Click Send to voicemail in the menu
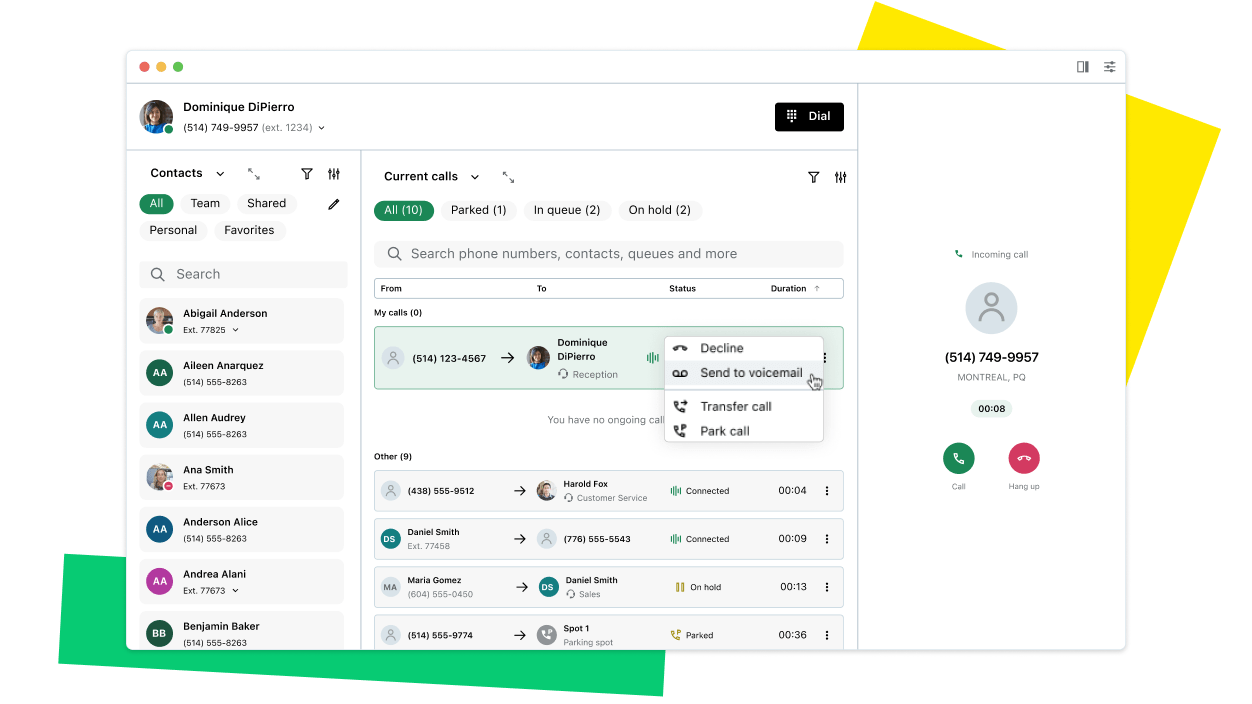 752,372
